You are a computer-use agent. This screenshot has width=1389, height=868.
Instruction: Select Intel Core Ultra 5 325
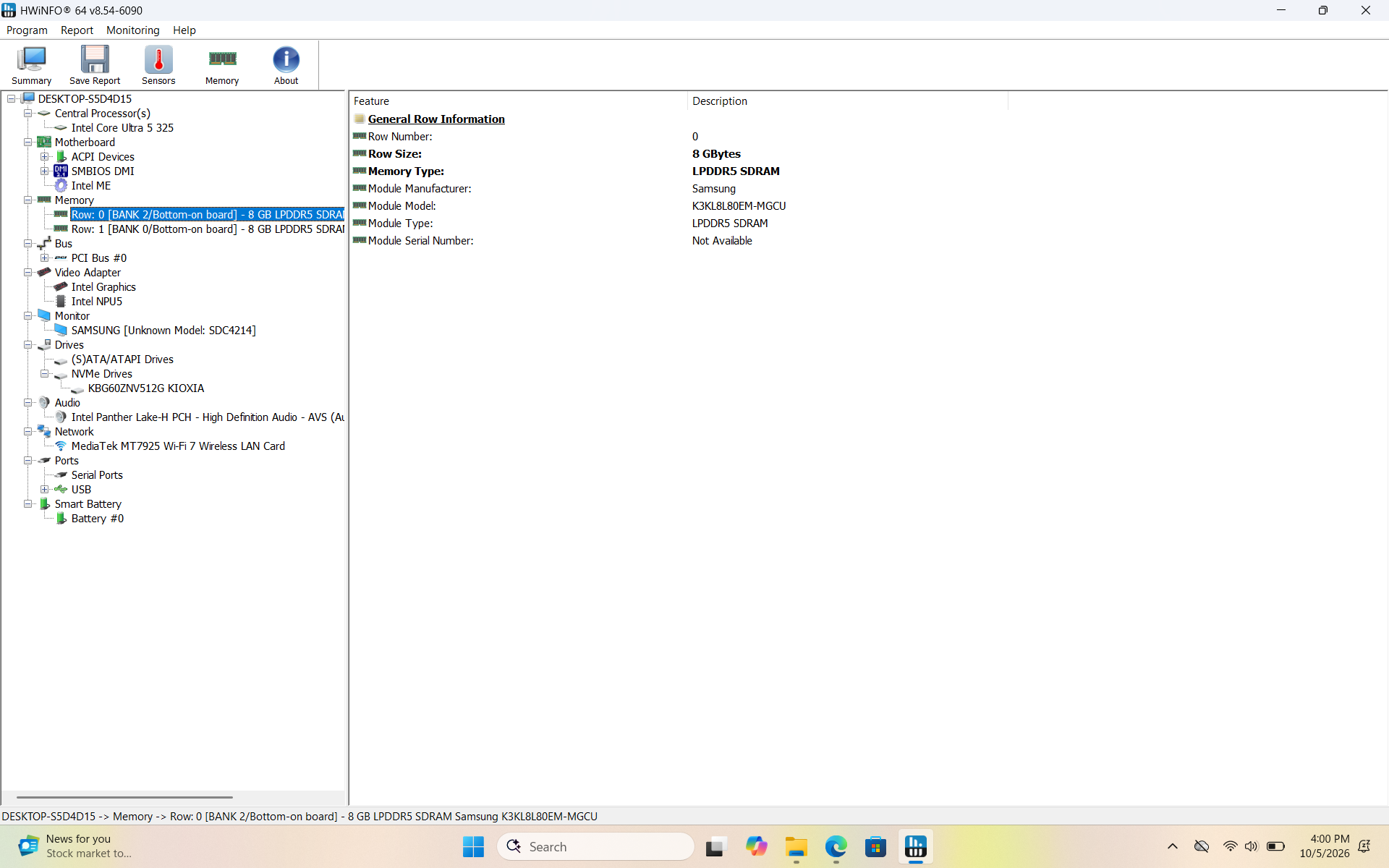(x=122, y=128)
